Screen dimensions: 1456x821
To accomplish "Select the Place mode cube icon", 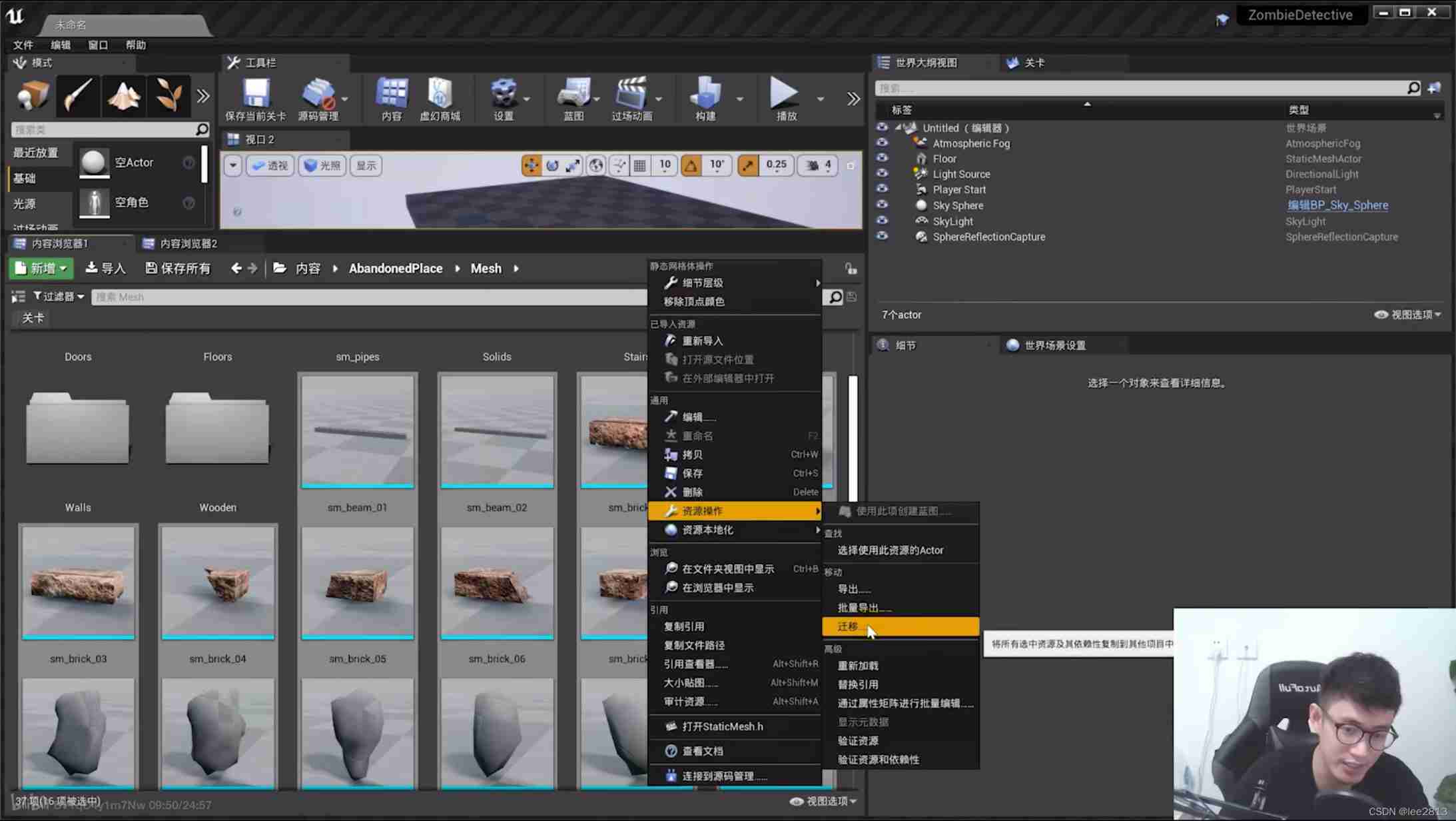I will click(x=32, y=96).
